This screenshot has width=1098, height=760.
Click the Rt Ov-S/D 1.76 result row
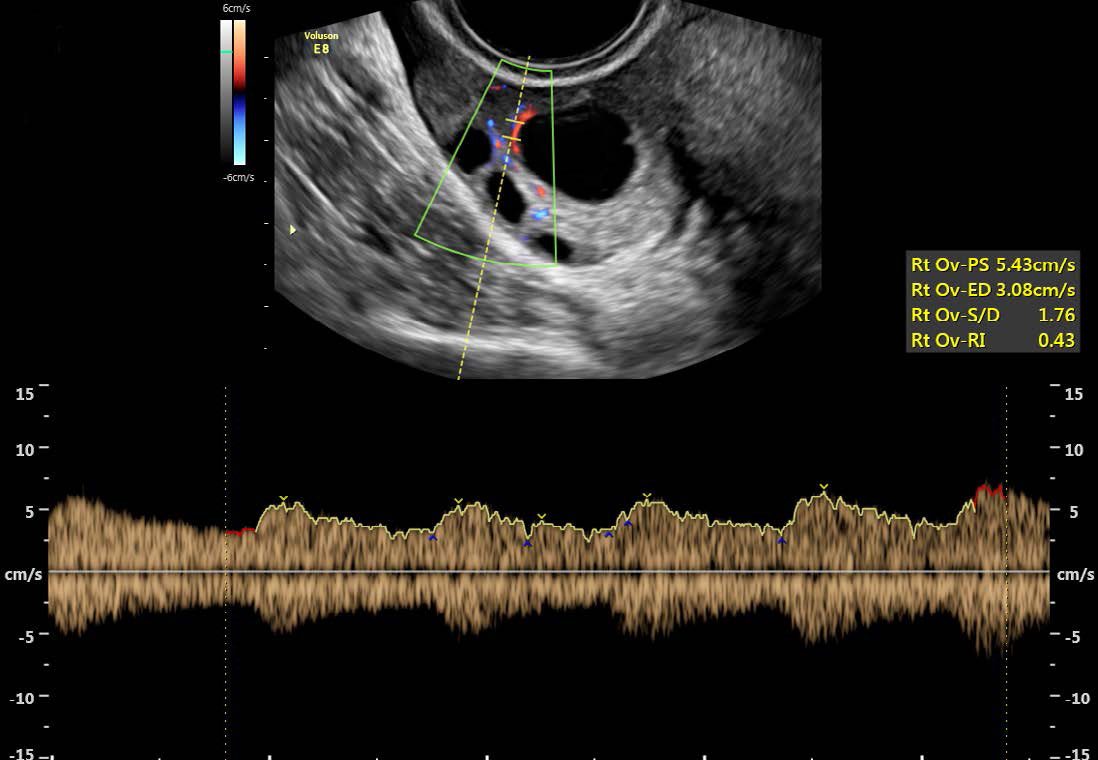pos(992,315)
